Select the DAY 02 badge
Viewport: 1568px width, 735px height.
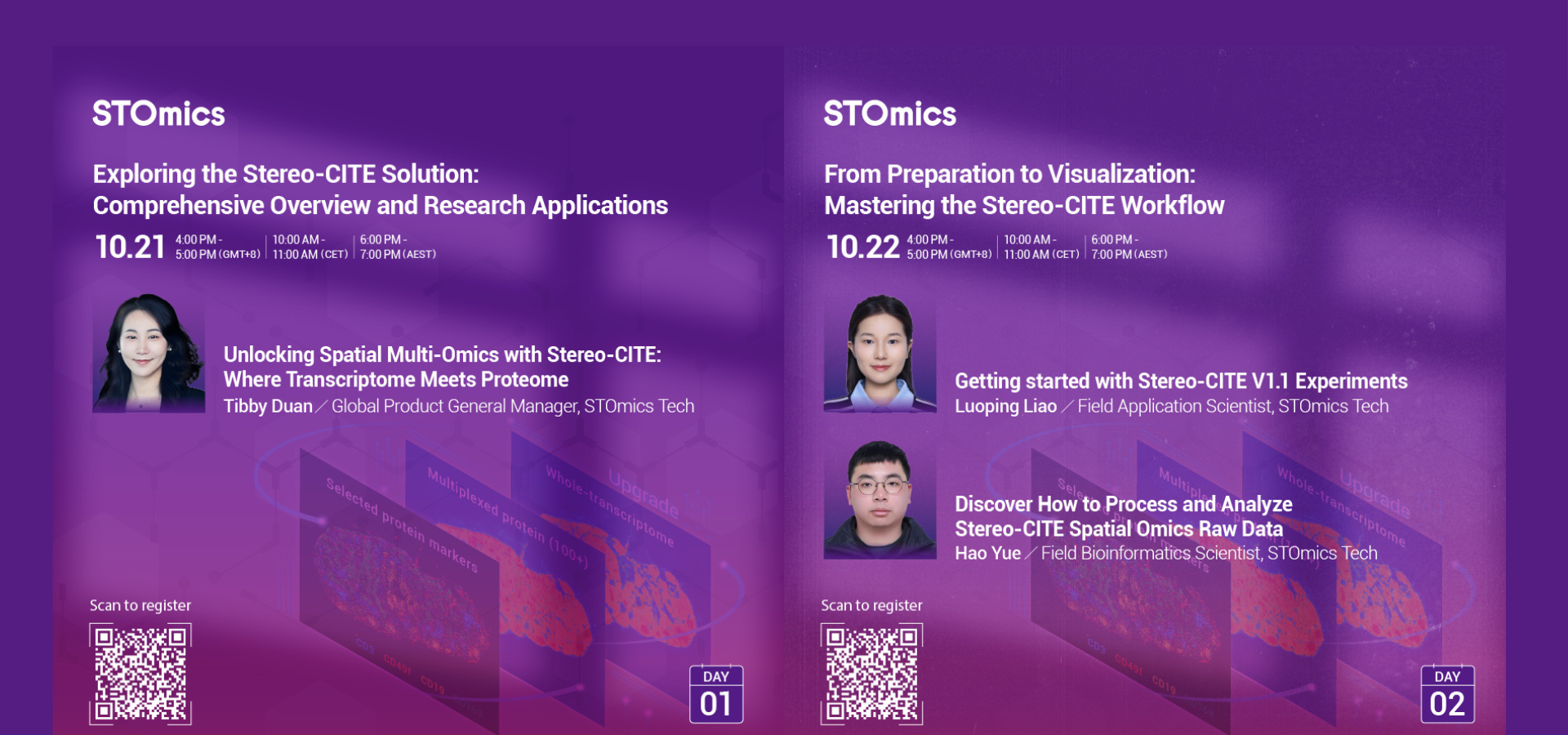tap(1447, 694)
